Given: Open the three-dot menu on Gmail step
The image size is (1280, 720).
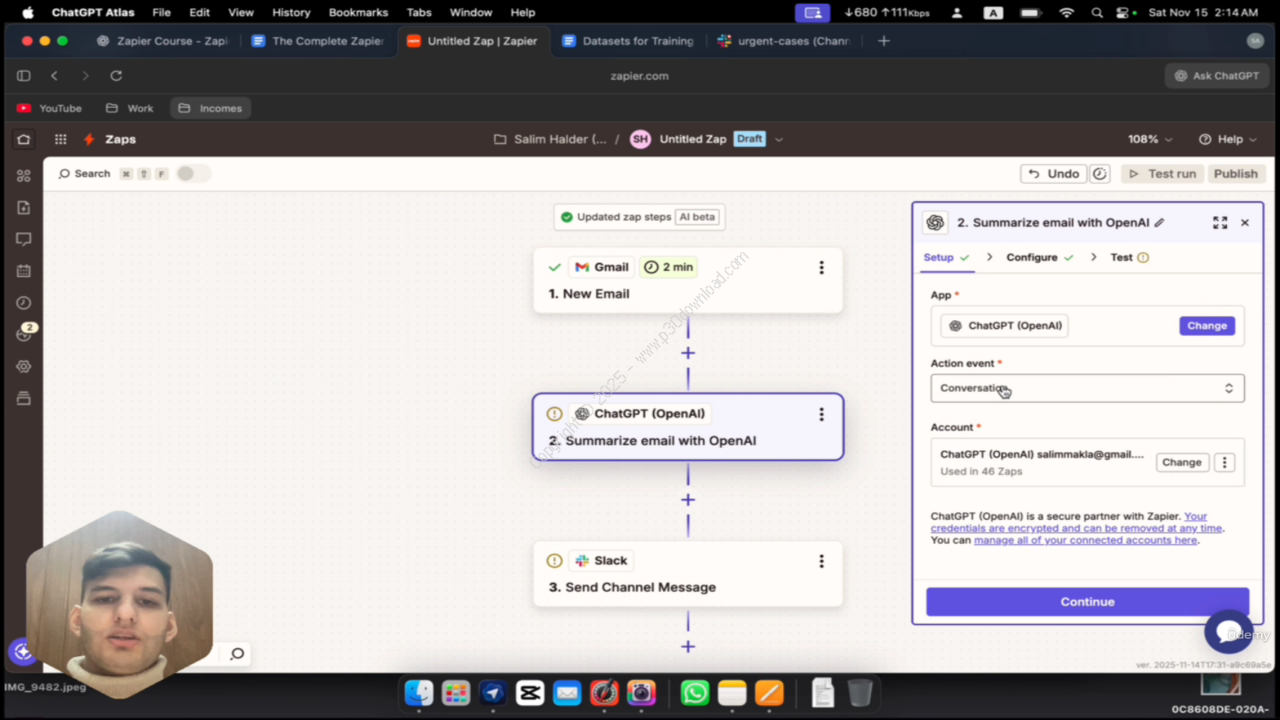Looking at the screenshot, I should [x=821, y=268].
